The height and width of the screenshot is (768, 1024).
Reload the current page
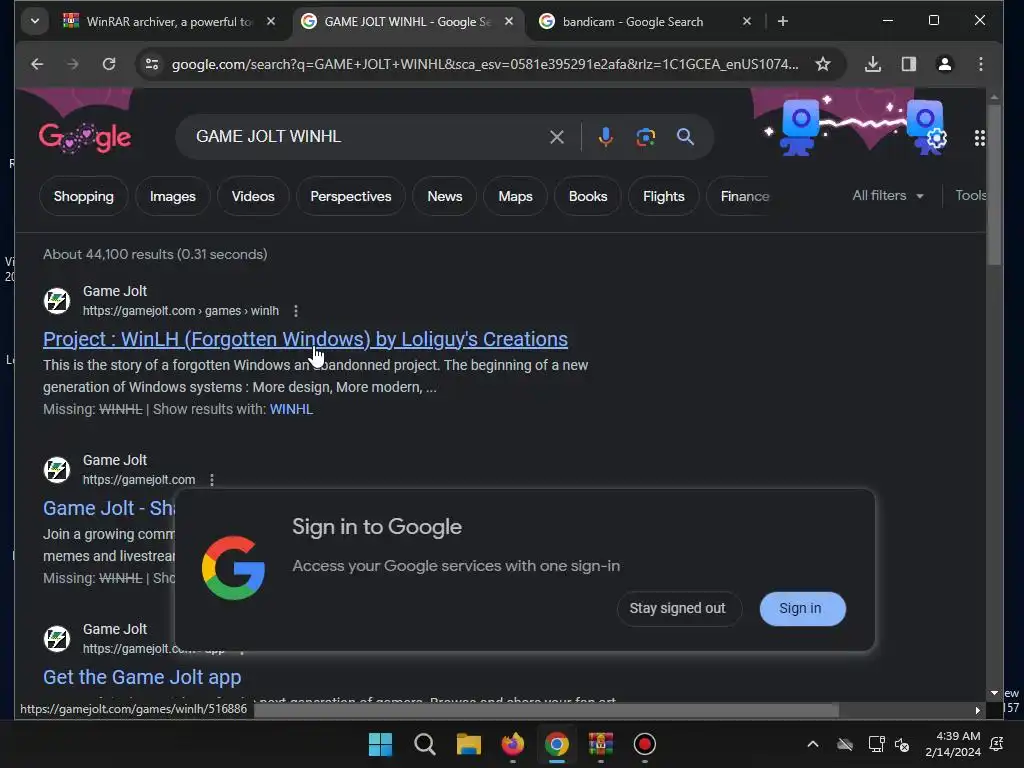coord(109,64)
